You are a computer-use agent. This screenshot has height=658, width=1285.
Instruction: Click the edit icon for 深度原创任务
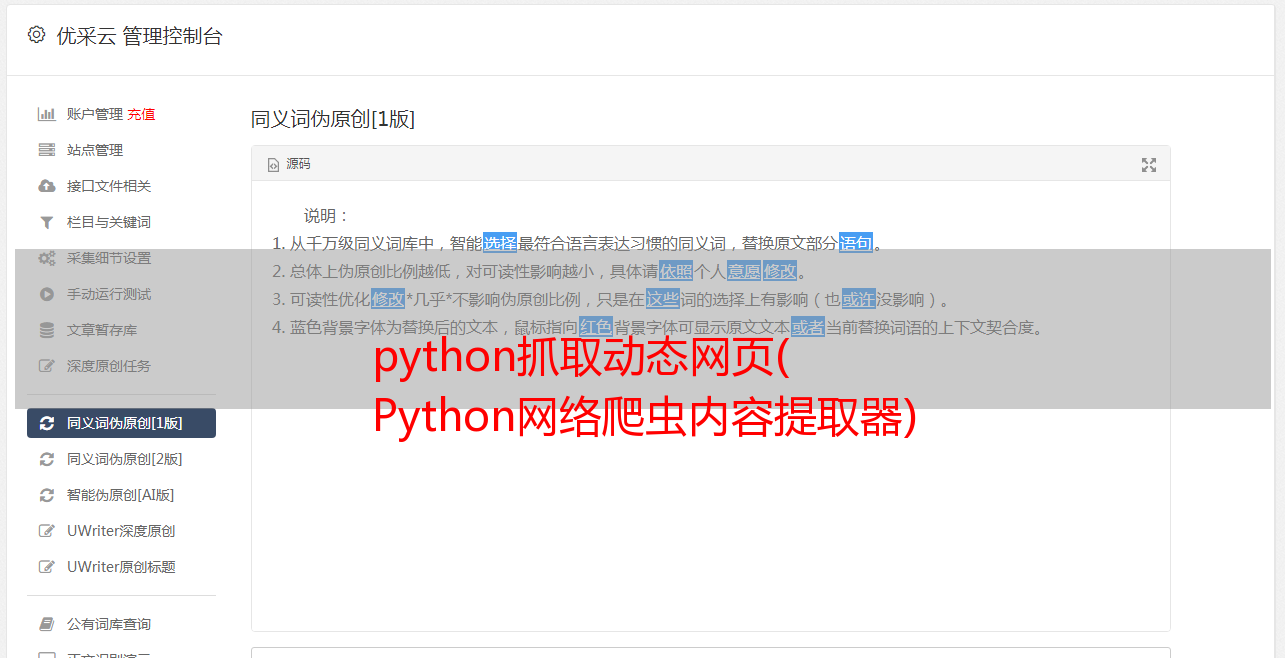point(46,366)
